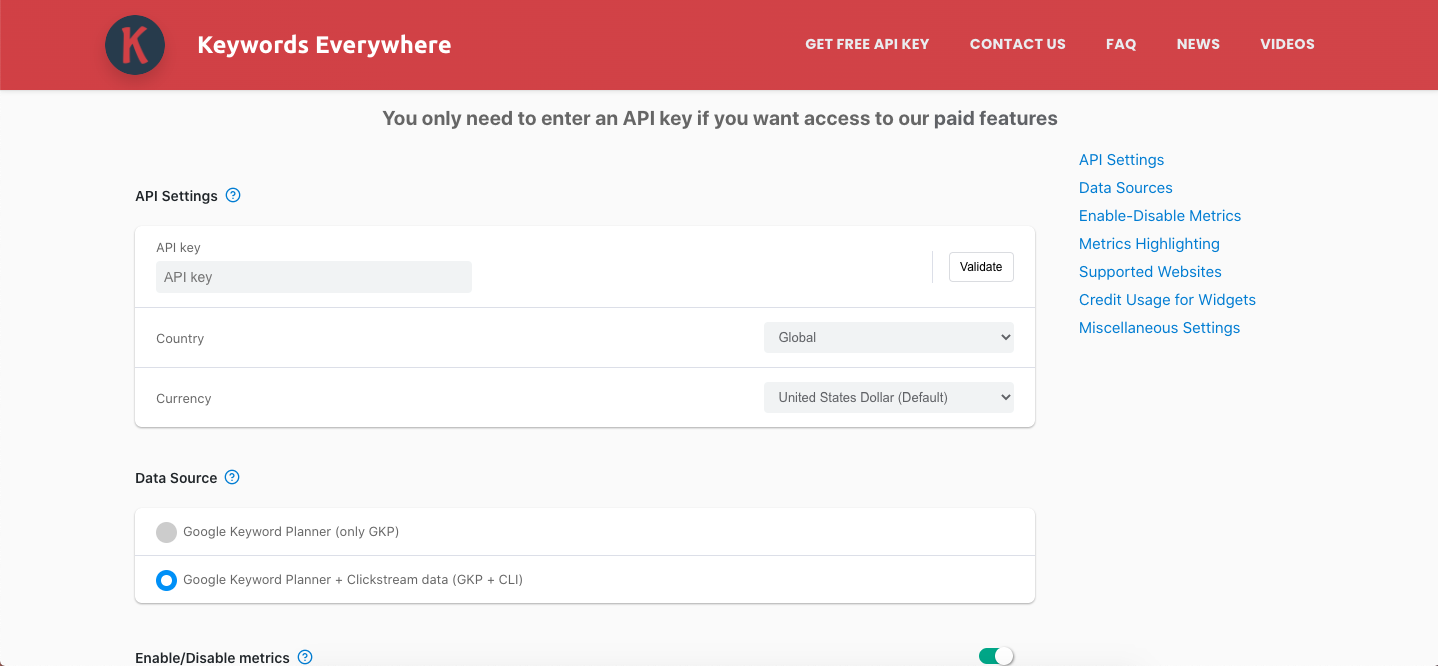Click the Keywords Everywhere K logo
Image resolution: width=1438 pixels, height=666 pixels.
click(135, 45)
